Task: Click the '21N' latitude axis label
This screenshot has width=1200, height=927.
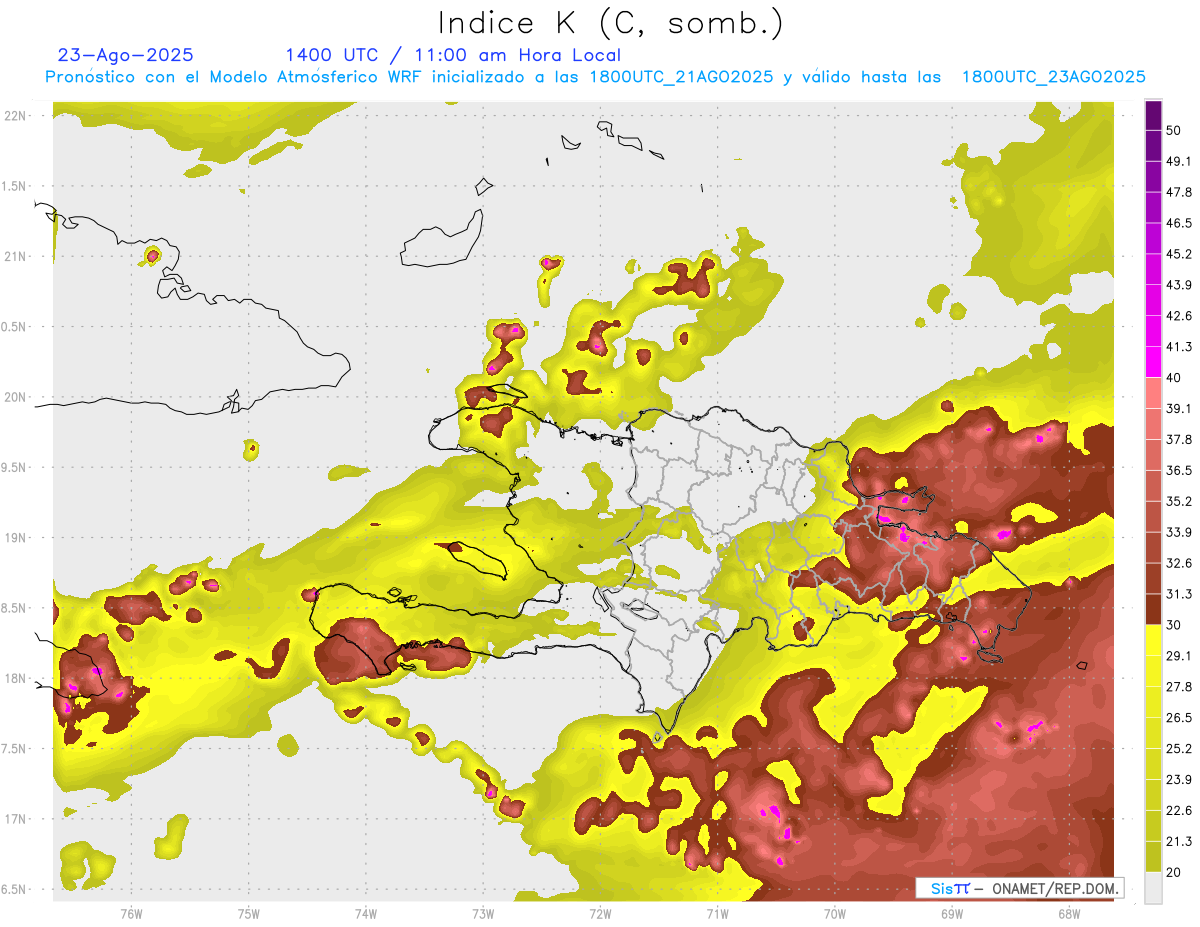Action: coord(15,257)
